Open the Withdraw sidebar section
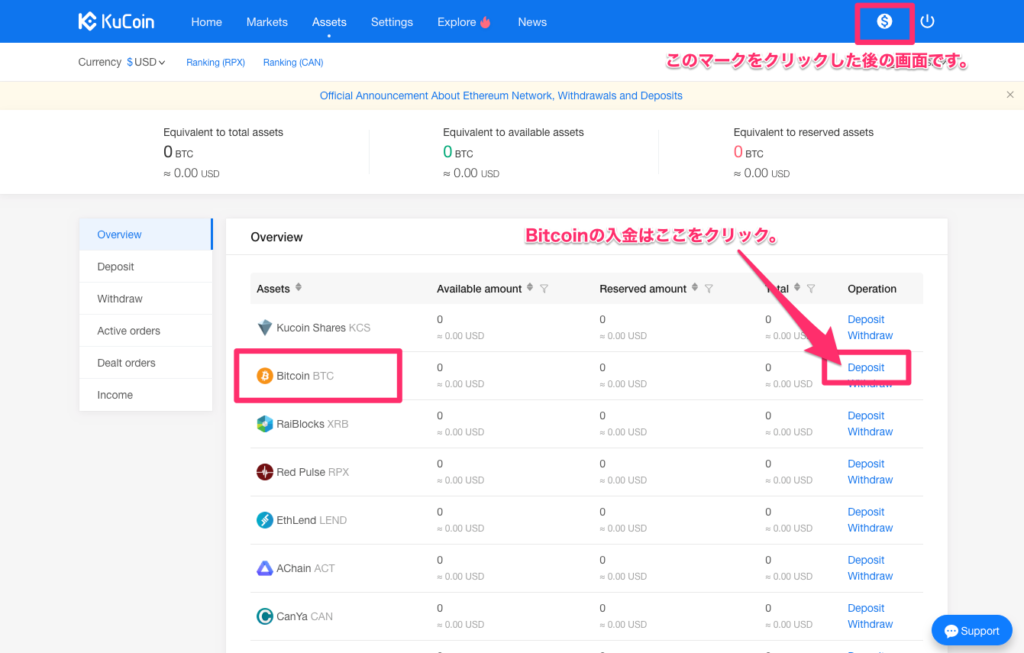This screenshot has width=1024, height=653. tap(146, 298)
